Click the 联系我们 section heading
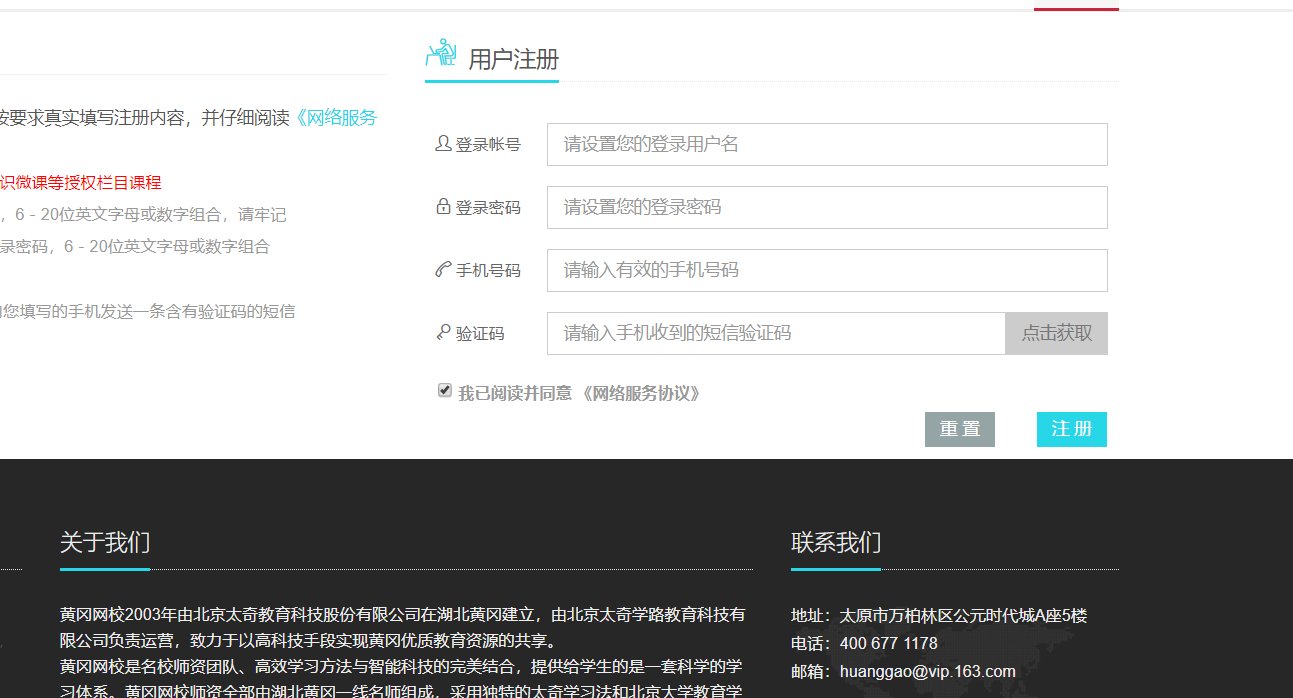Screen dimensions: 1293x698 834,542
